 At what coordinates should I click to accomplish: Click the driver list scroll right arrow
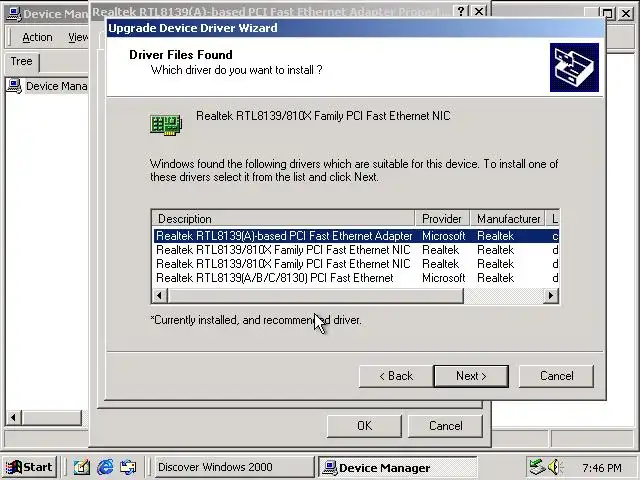point(551,296)
